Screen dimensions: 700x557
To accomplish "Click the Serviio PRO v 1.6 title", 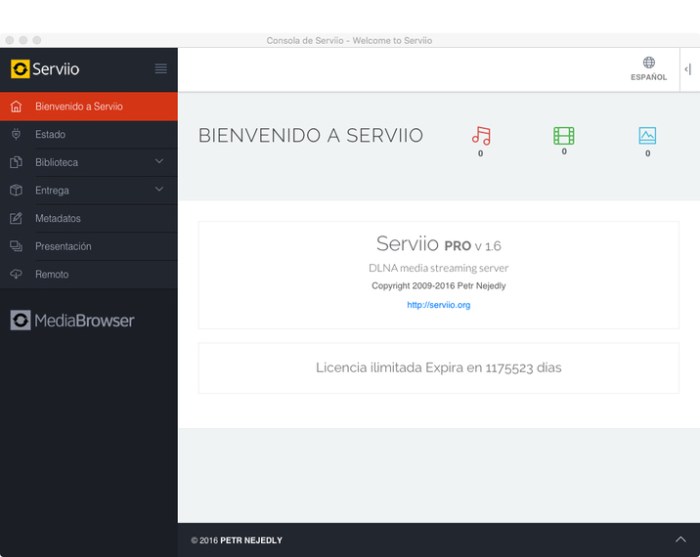I will pos(438,244).
